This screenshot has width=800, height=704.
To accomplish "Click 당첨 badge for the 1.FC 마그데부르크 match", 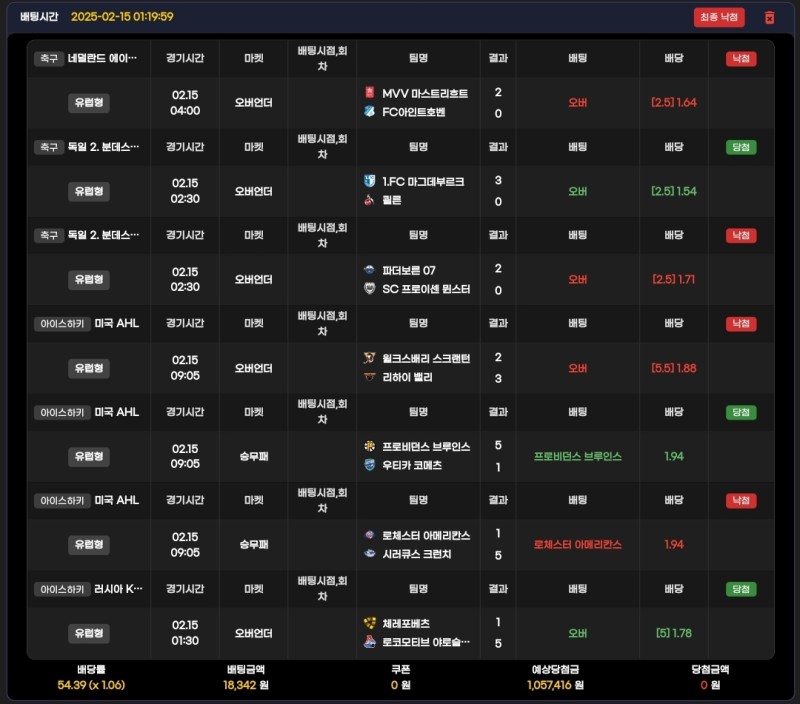I will (740, 147).
